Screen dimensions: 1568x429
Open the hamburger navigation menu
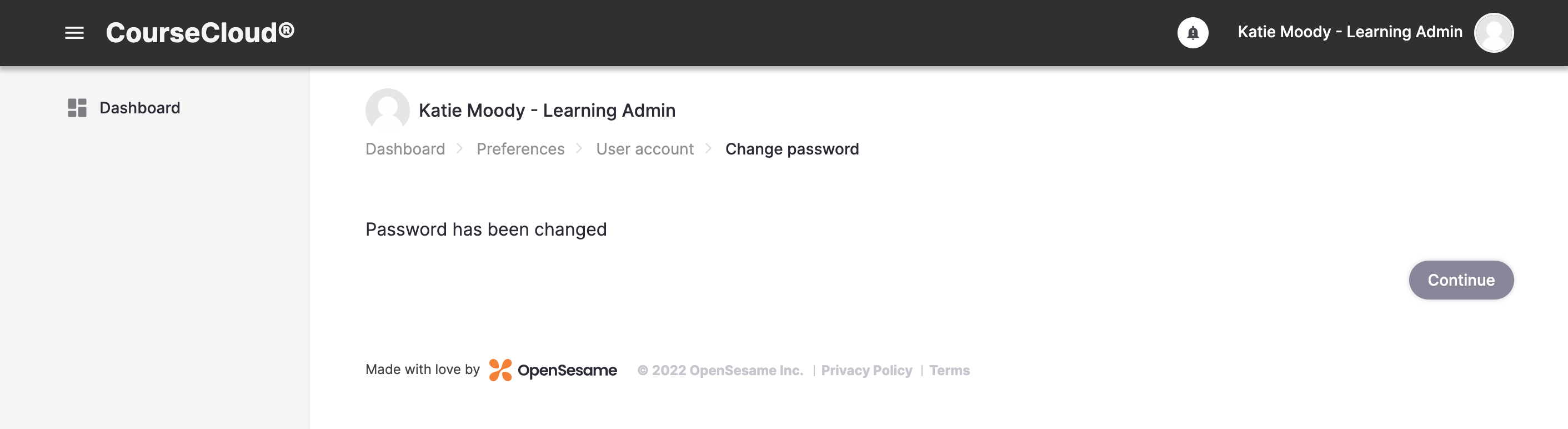pyautogui.click(x=74, y=33)
